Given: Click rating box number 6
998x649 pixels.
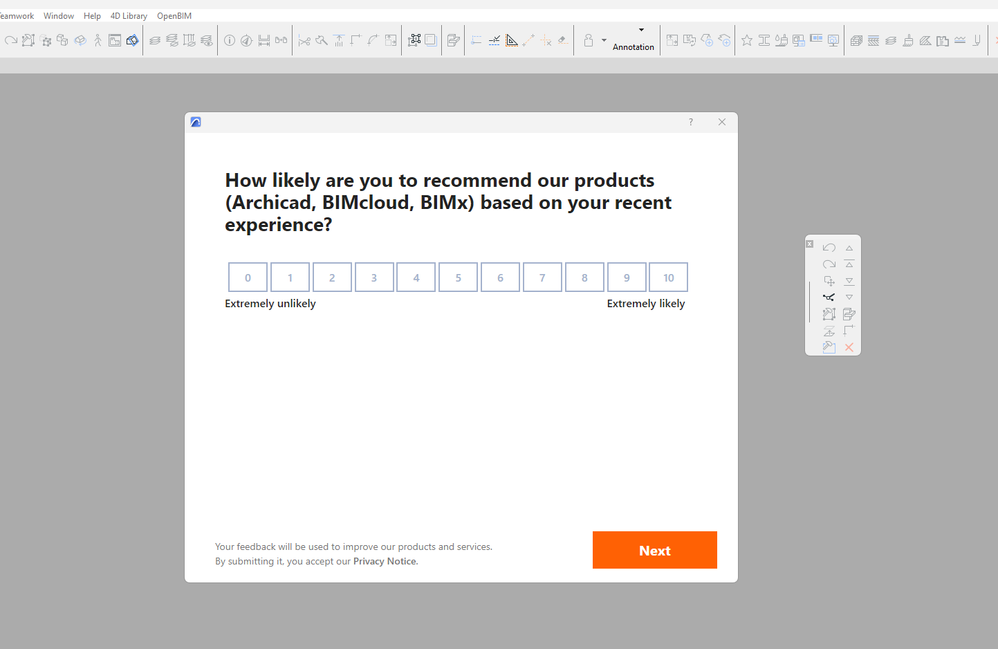Looking at the screenshot, I should point(500,277).
